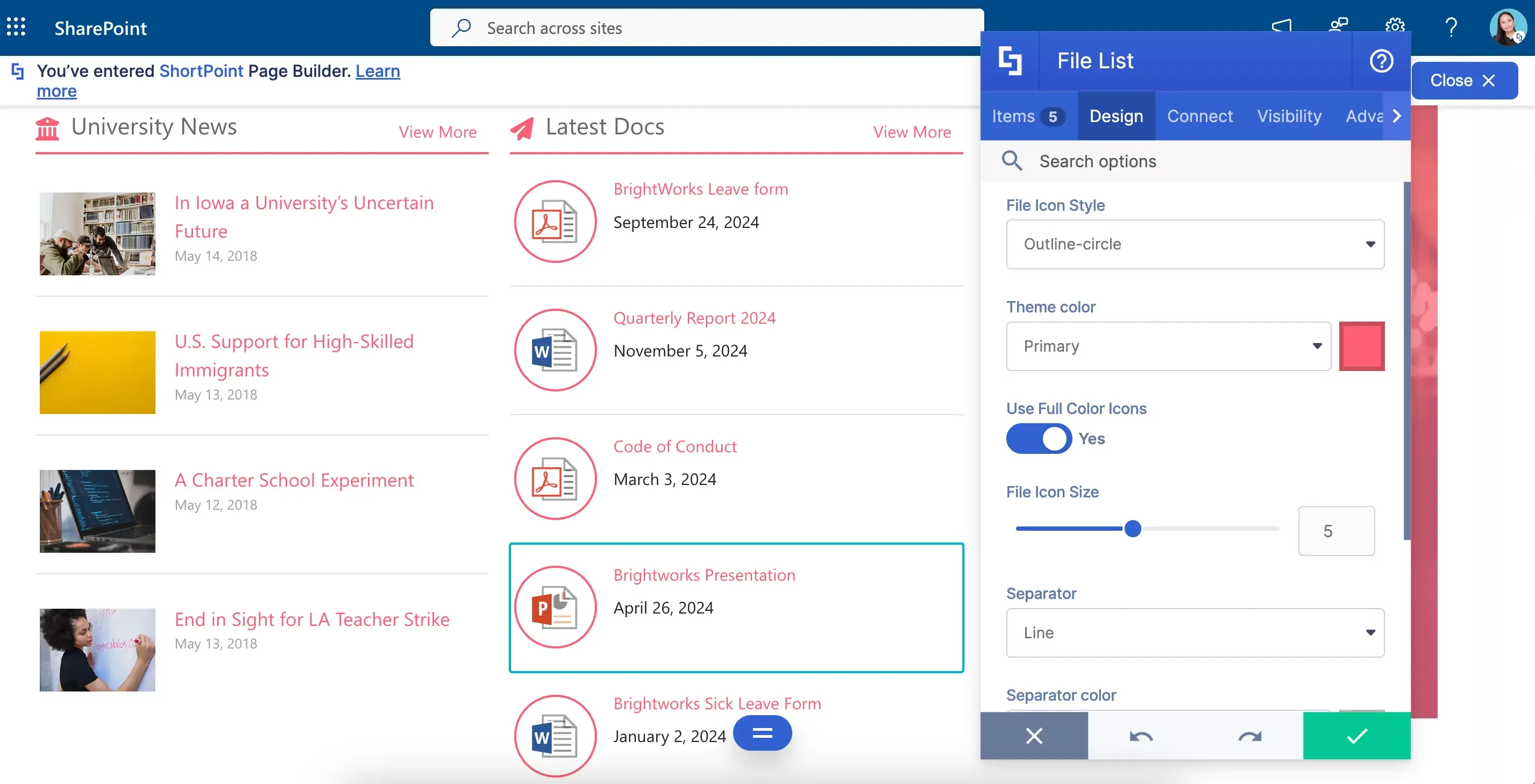Turn off Use Full Color Icons toggle
The image size is (1535, 784).
click(1039, 438)
